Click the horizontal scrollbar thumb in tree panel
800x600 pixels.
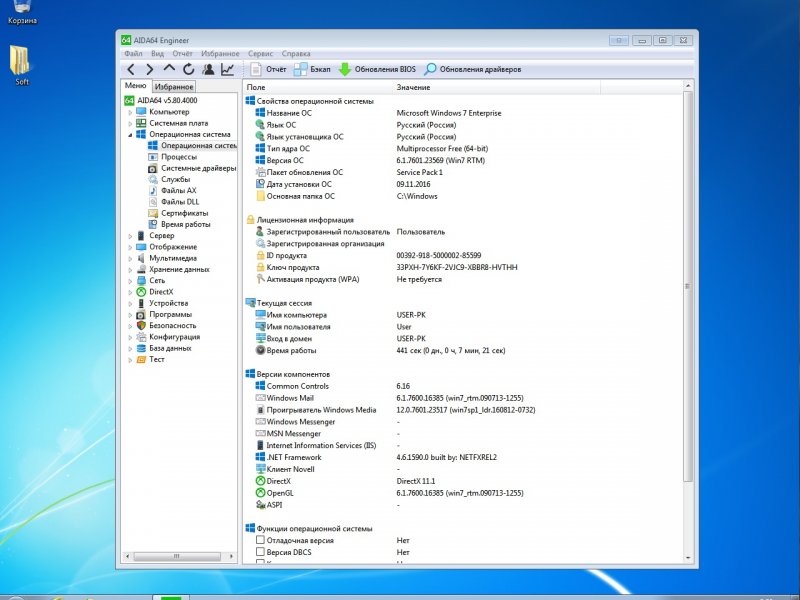coord(177,557)
